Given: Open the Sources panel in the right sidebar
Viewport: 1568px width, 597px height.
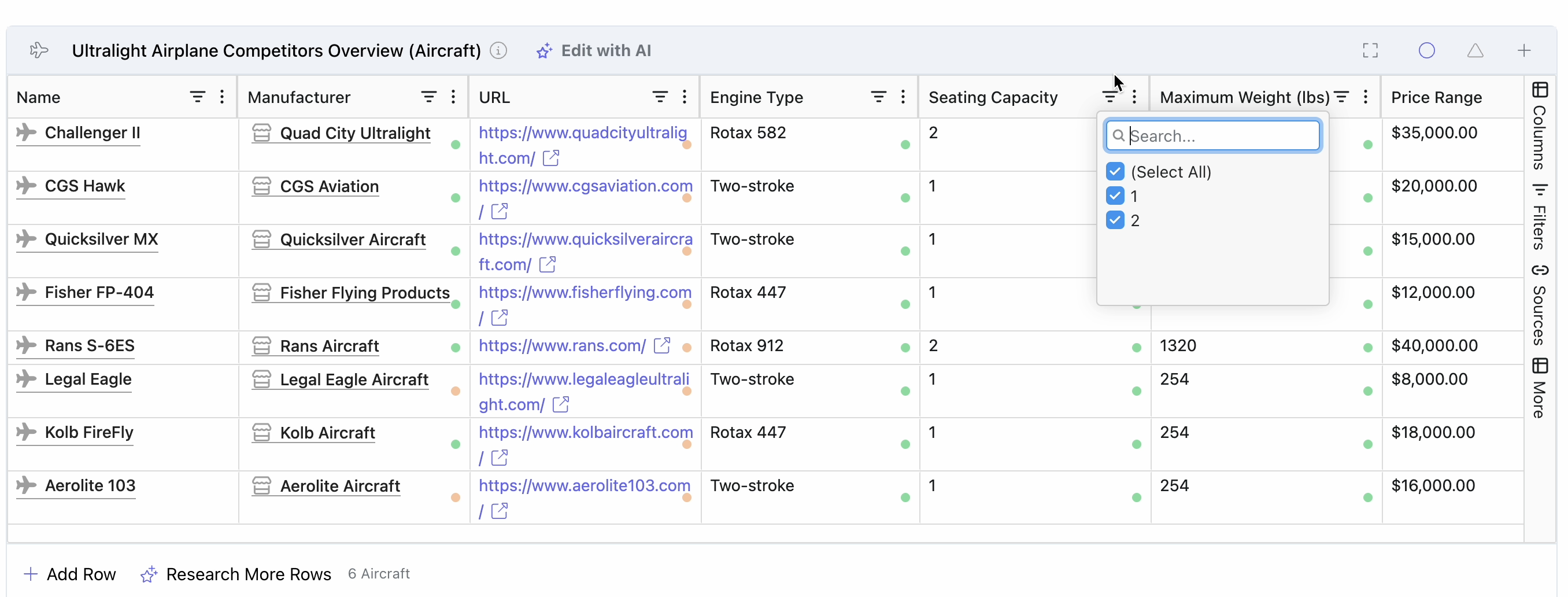Looking at the screenshot, I should (x=1540, y=305).
